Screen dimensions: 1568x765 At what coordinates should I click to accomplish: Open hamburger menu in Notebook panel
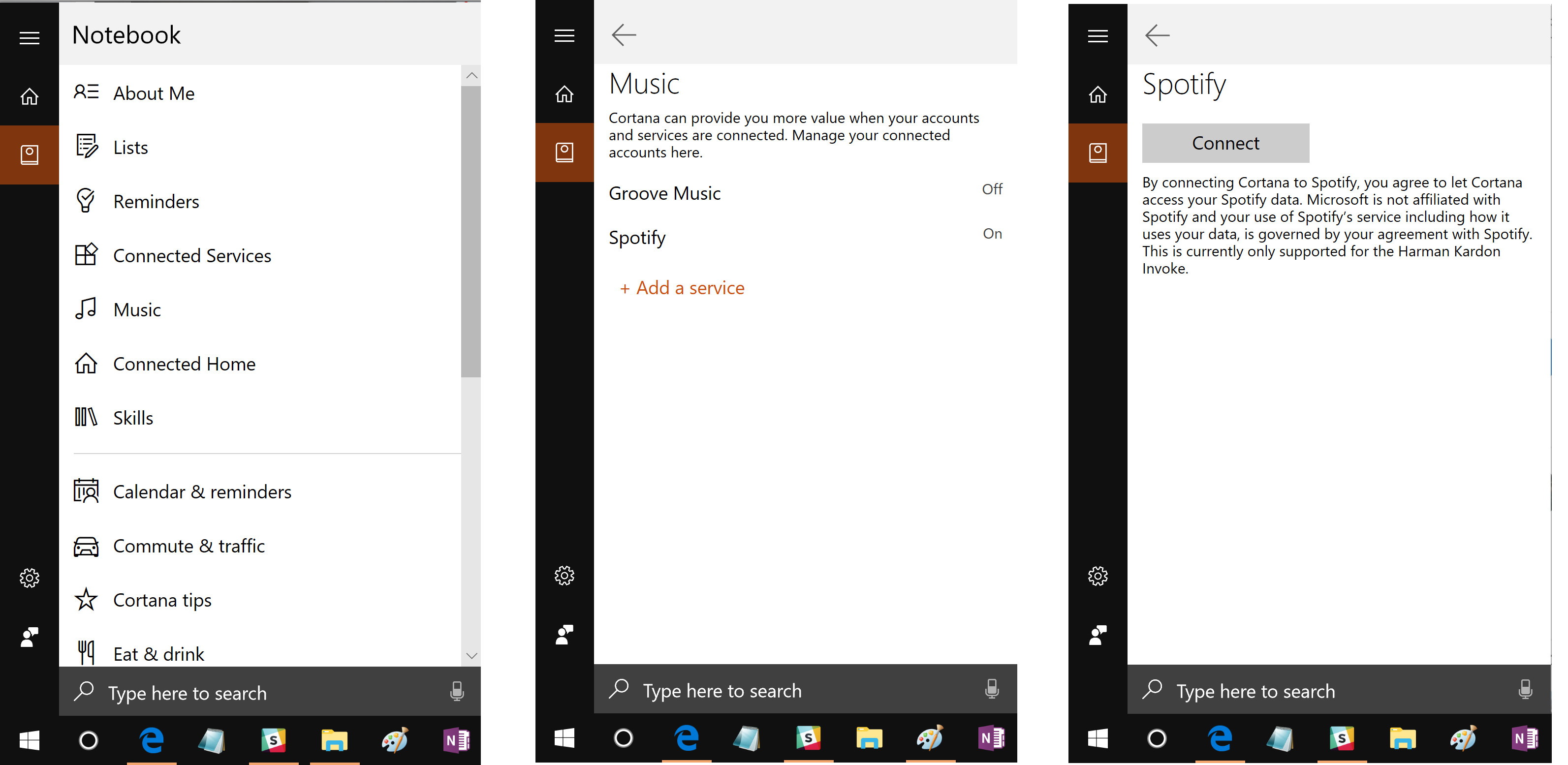pyautogui.click(x=29, y=38)
